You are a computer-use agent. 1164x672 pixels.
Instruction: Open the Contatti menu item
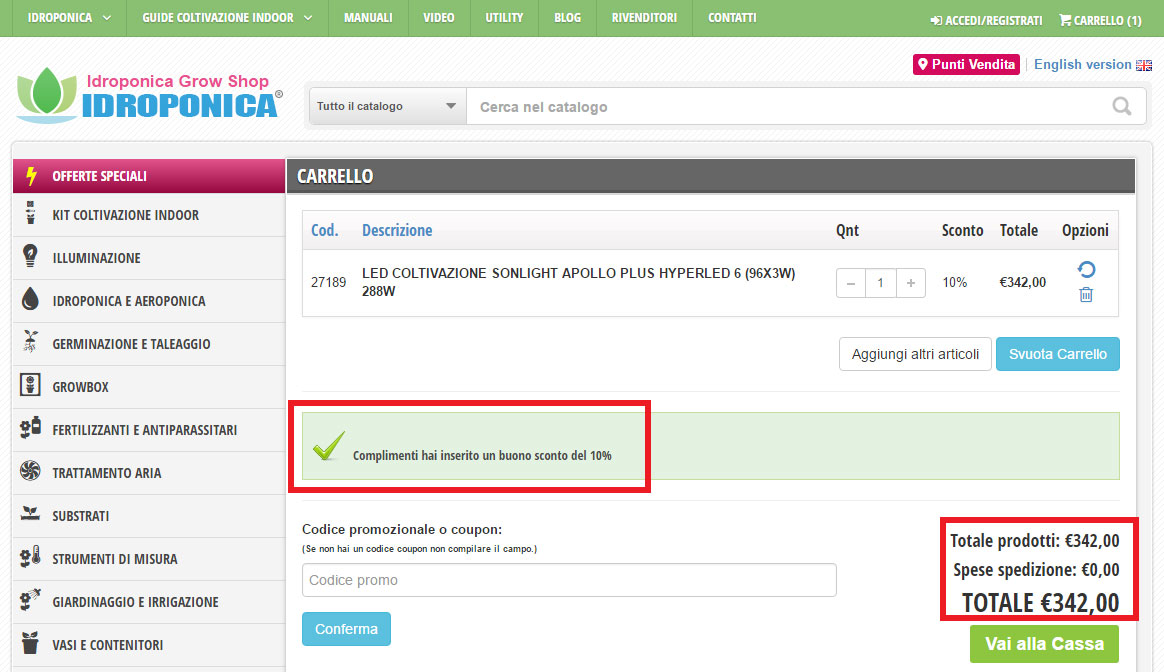(x=732, y=18)
